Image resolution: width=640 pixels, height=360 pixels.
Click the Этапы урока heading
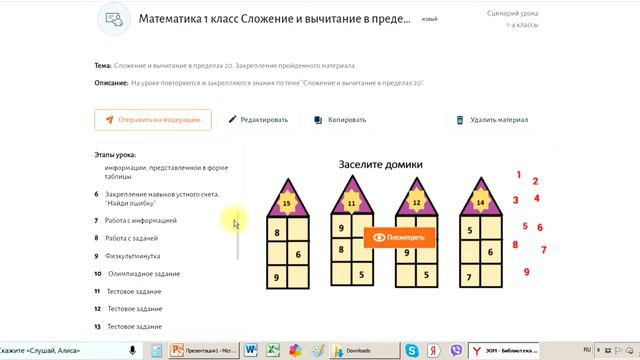[x=115, y=155]
